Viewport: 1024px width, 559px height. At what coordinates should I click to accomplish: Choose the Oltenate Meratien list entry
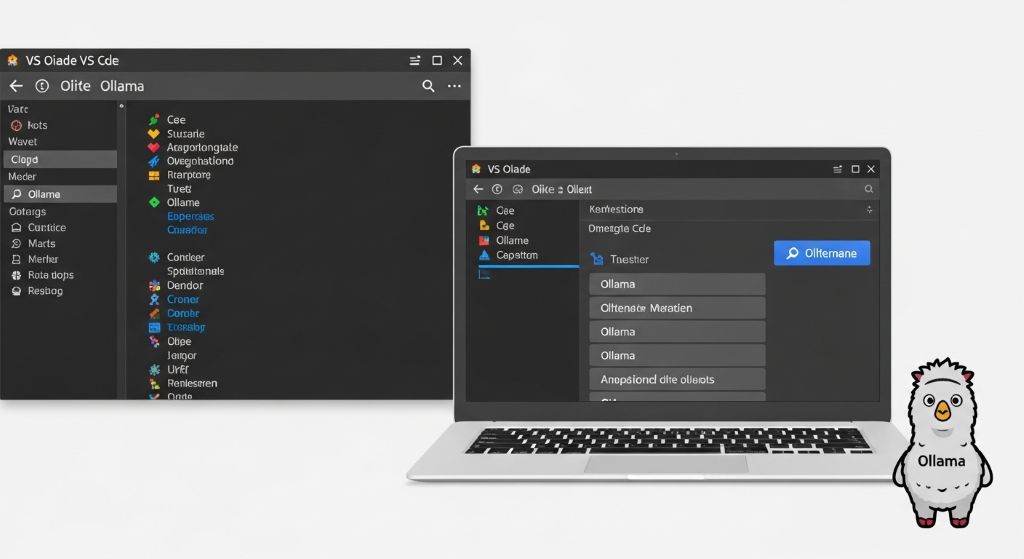coord(677,308)
